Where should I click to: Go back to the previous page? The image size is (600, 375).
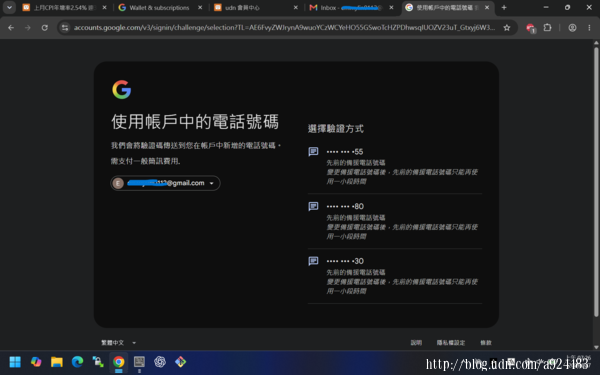point(11,28)
